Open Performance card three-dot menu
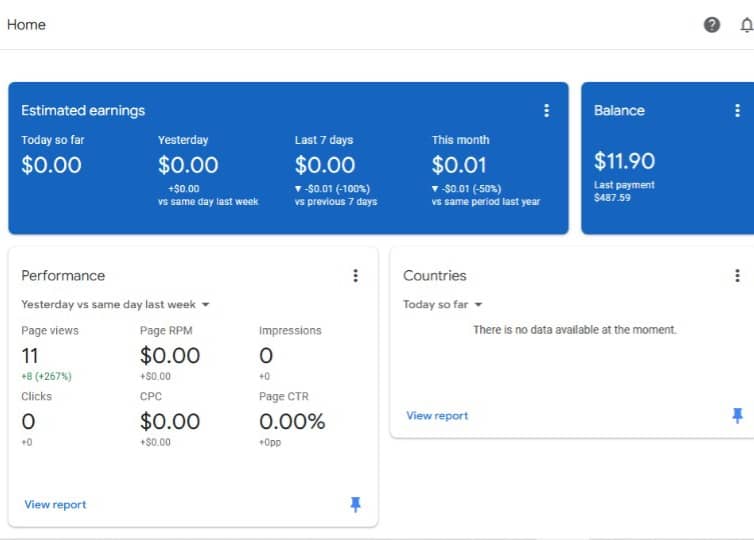The width and height of the screenshot is (754, 540). click(x=355, y=276)
